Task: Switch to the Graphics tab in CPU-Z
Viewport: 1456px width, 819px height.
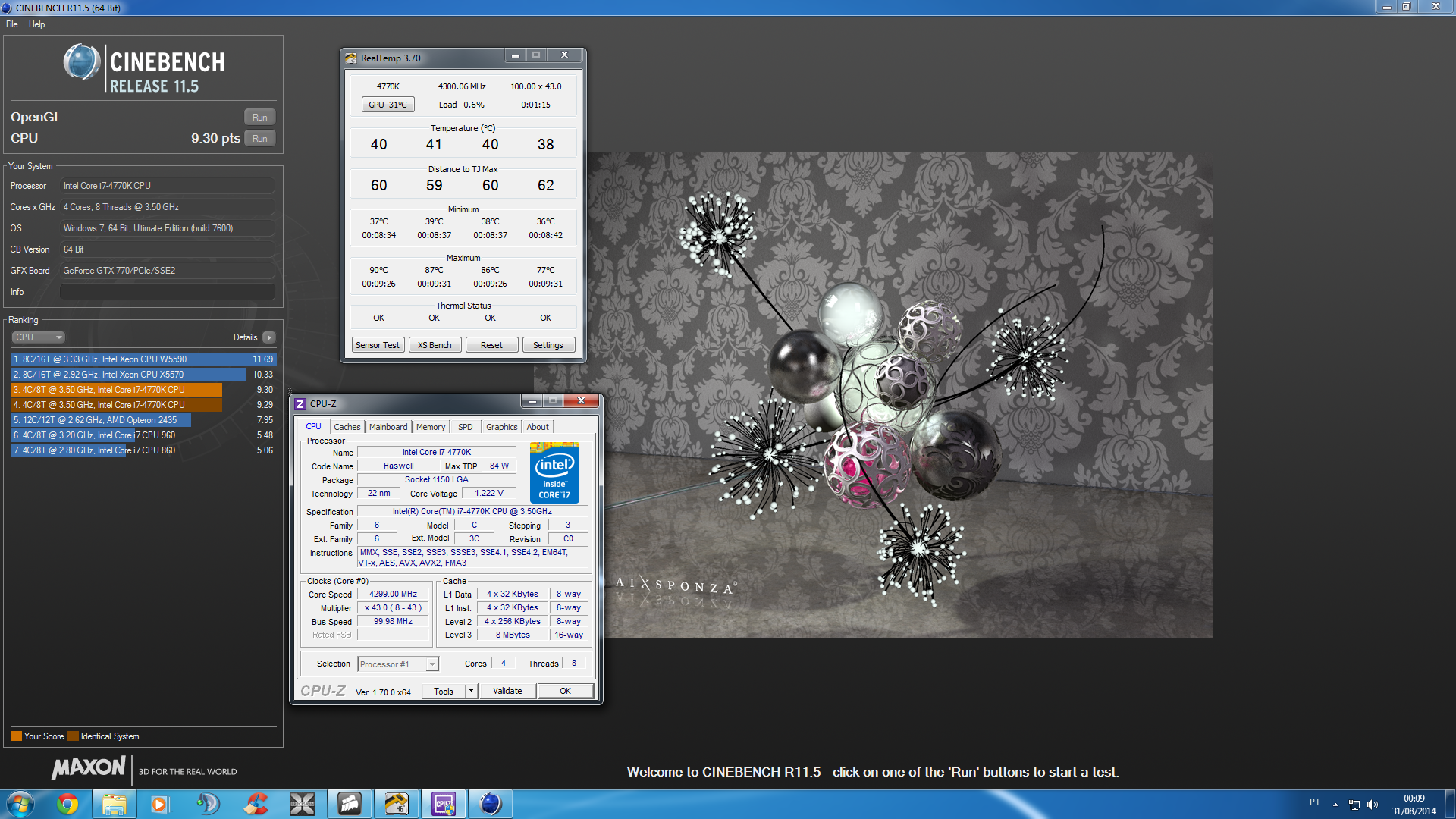Action: point(502,427)
